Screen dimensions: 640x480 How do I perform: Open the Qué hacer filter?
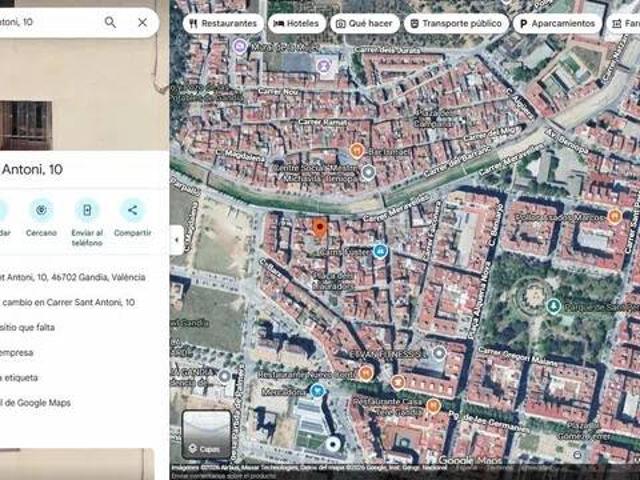coord(364,24)
